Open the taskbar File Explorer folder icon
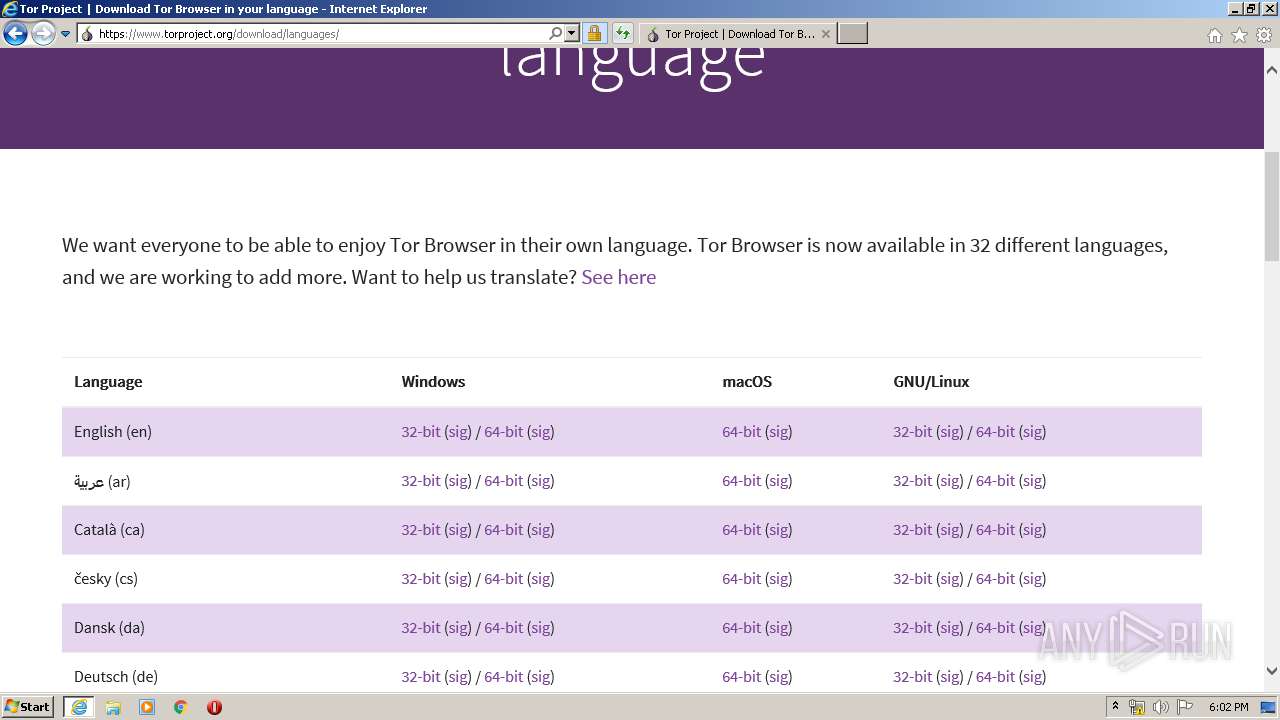The width and height of the screenshot is (1280, 720). pyautogui.click(x=113, y=707)
